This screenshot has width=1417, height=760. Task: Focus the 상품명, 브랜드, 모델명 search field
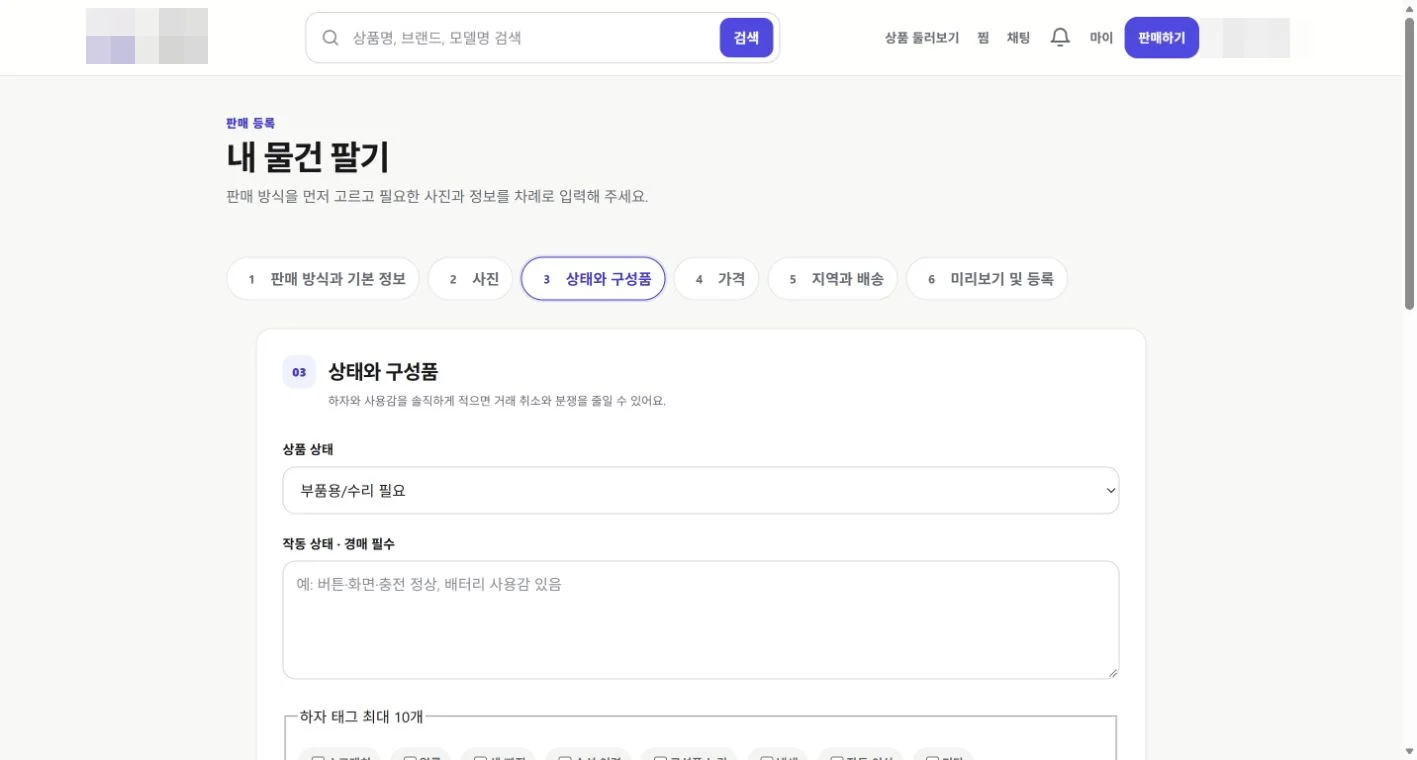530,38
